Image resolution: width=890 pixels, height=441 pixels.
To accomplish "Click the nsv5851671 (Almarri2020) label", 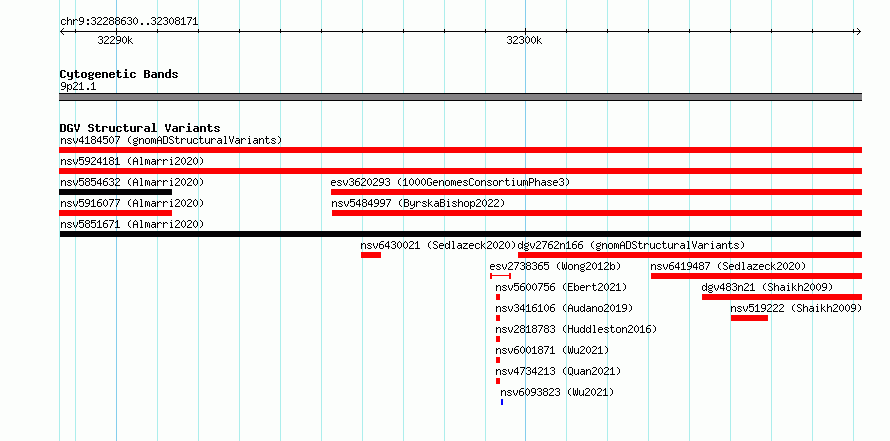I will (x=132, y=224).
